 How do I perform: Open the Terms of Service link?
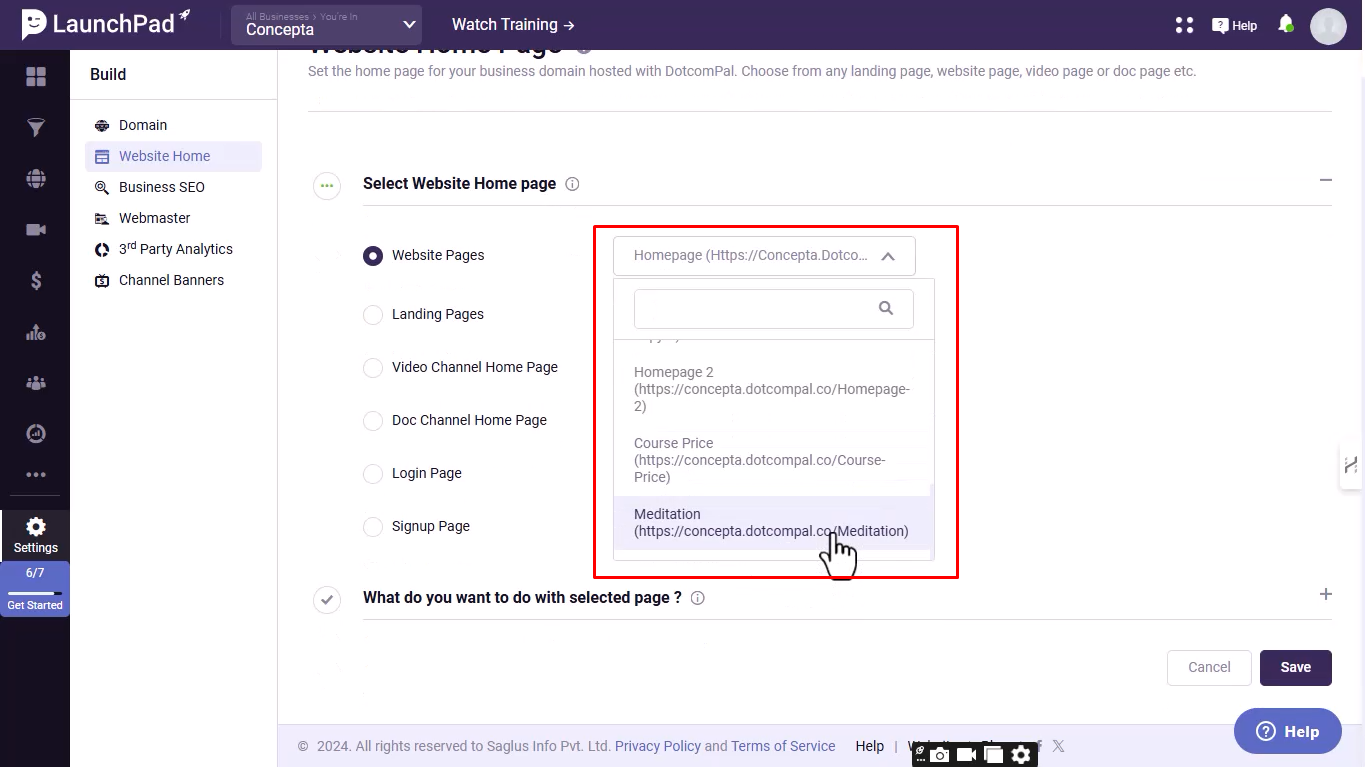783,746
